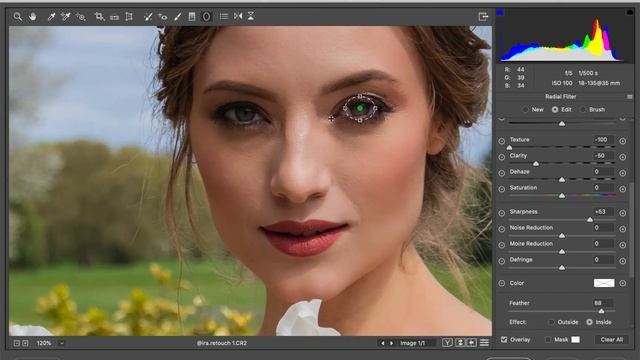Click the Color swatch box
640x360 pixels.
[x=604, y=283]
